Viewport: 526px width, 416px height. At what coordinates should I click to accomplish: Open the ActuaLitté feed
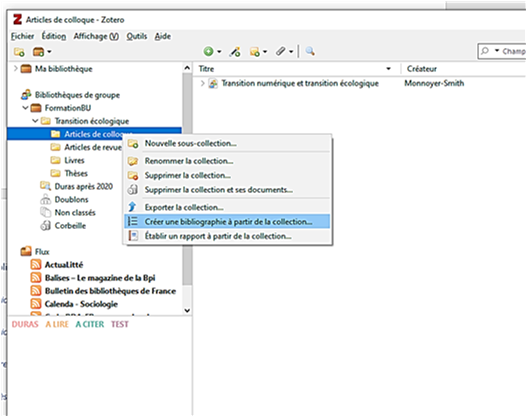[x=64, y=265]
